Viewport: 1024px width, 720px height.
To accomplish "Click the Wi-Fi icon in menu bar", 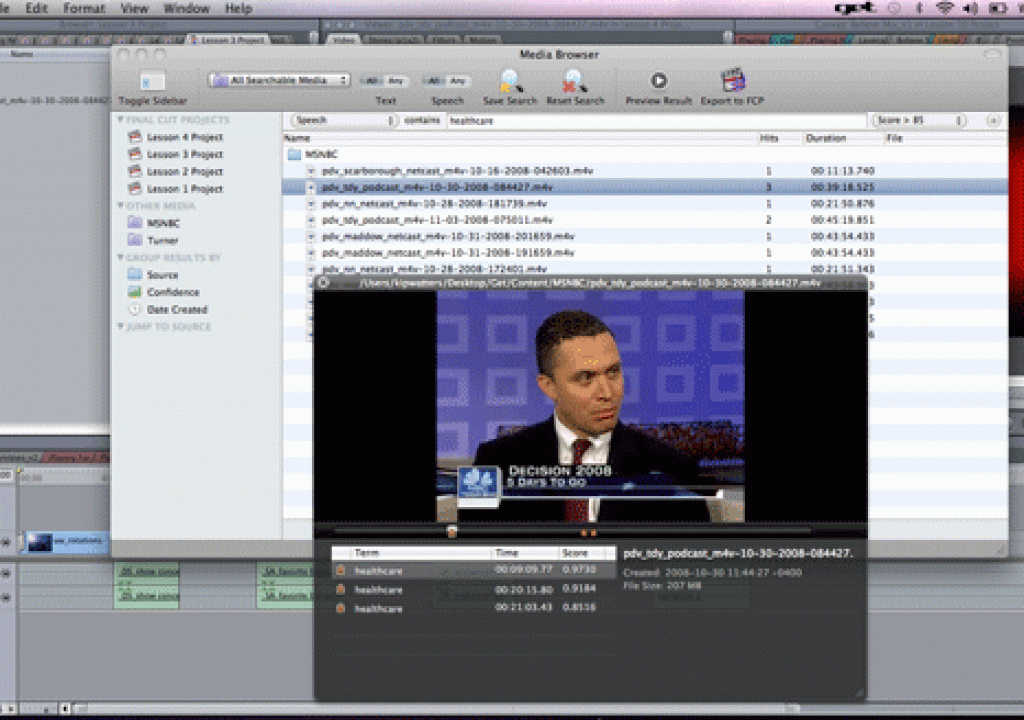I will coord(944,8).
